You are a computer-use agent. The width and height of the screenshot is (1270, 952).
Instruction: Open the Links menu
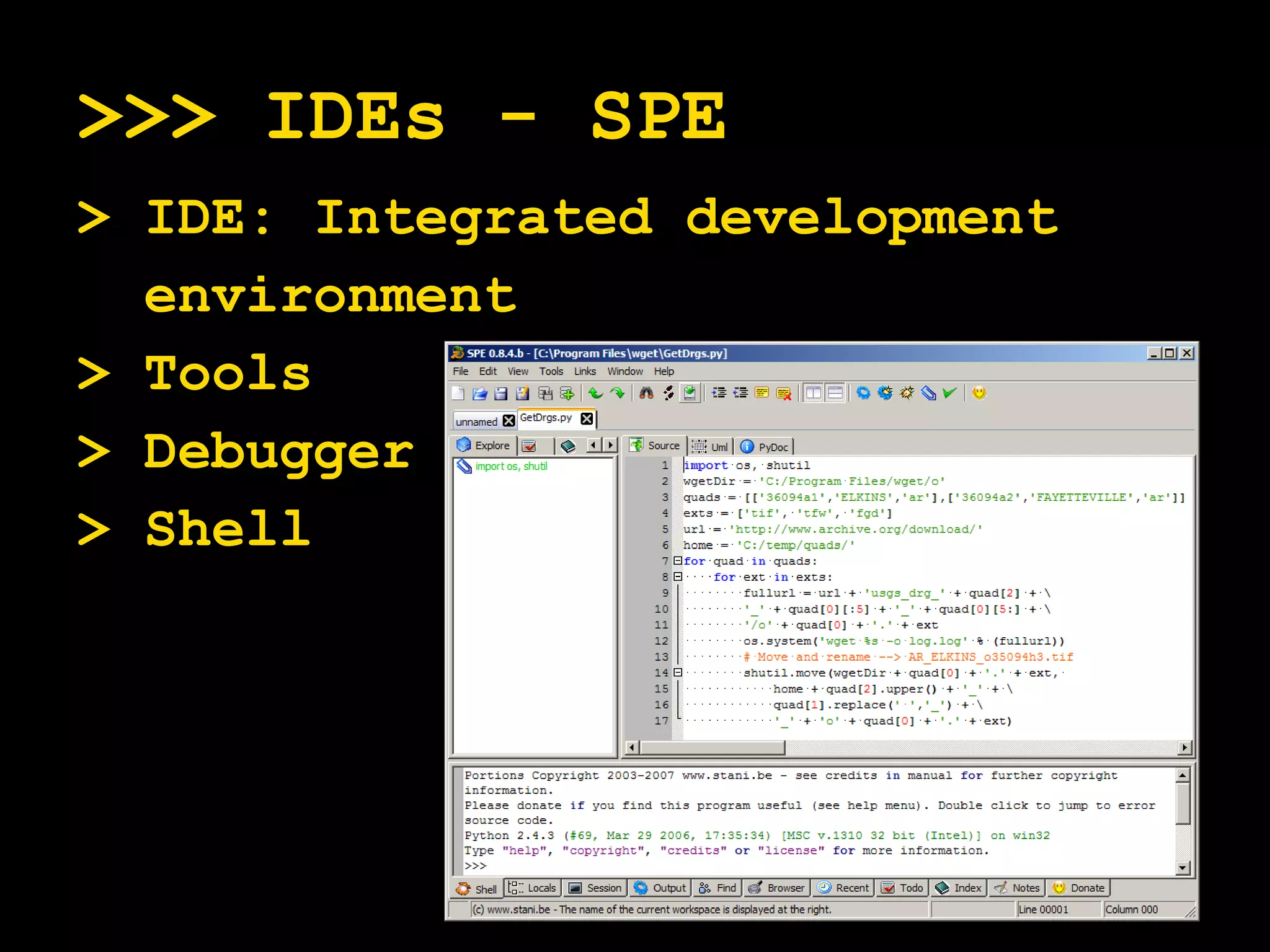[585, 371]
